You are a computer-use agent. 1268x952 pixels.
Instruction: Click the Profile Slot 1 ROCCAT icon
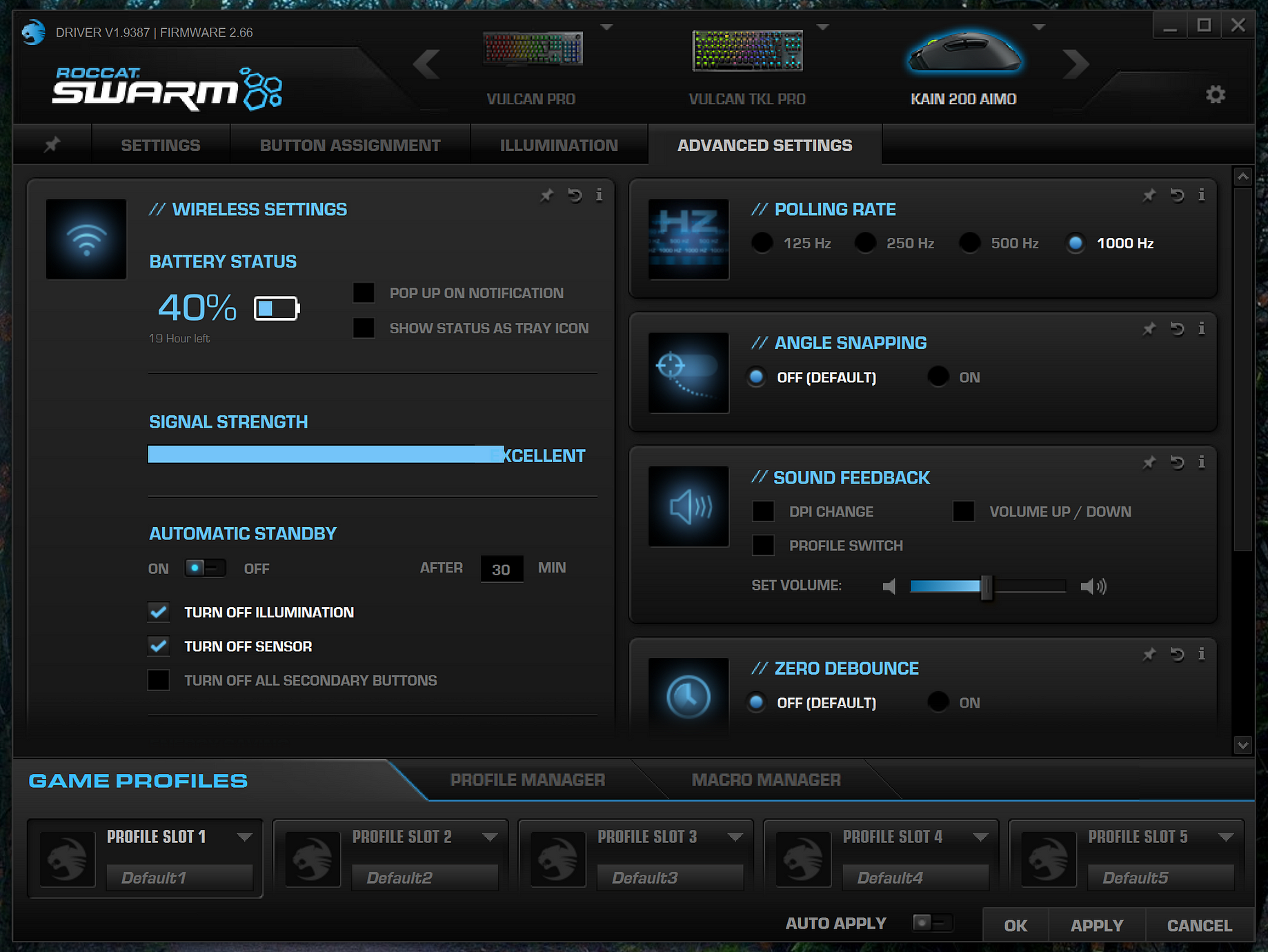(68, 859)
